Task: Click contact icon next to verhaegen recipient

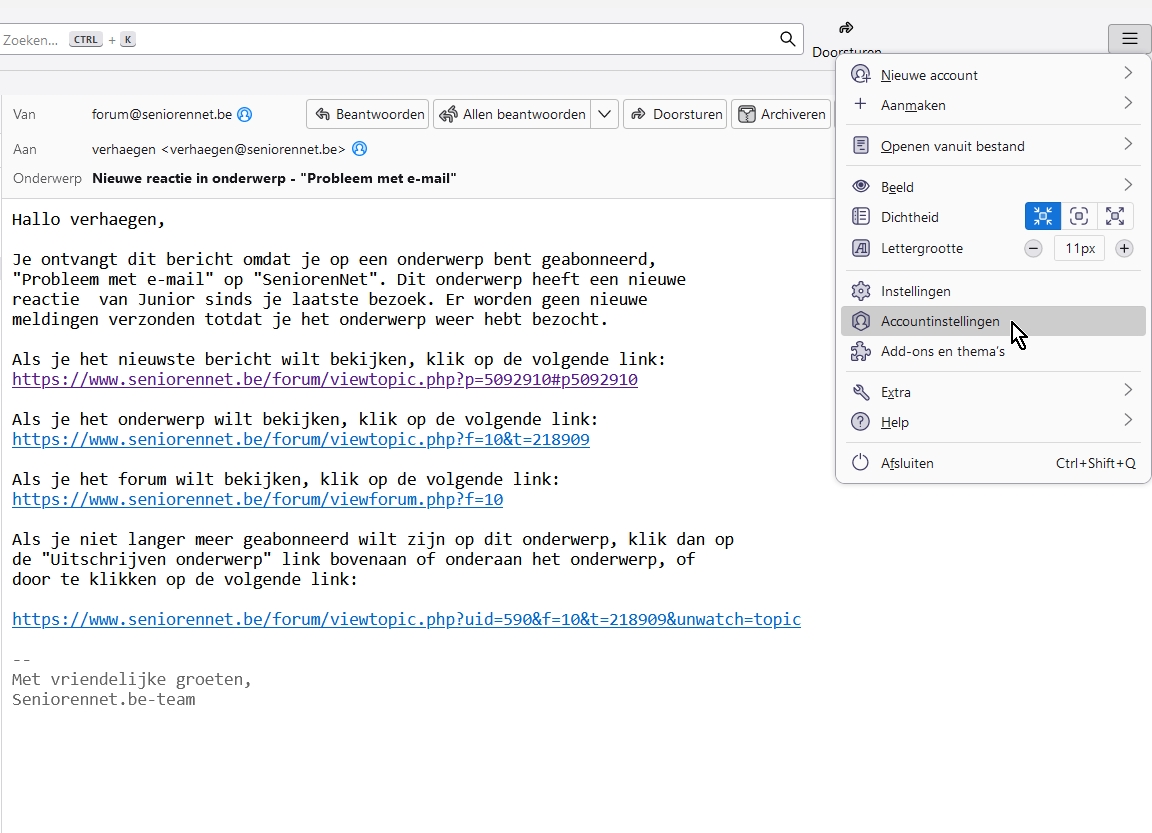Action: [360, 149]
